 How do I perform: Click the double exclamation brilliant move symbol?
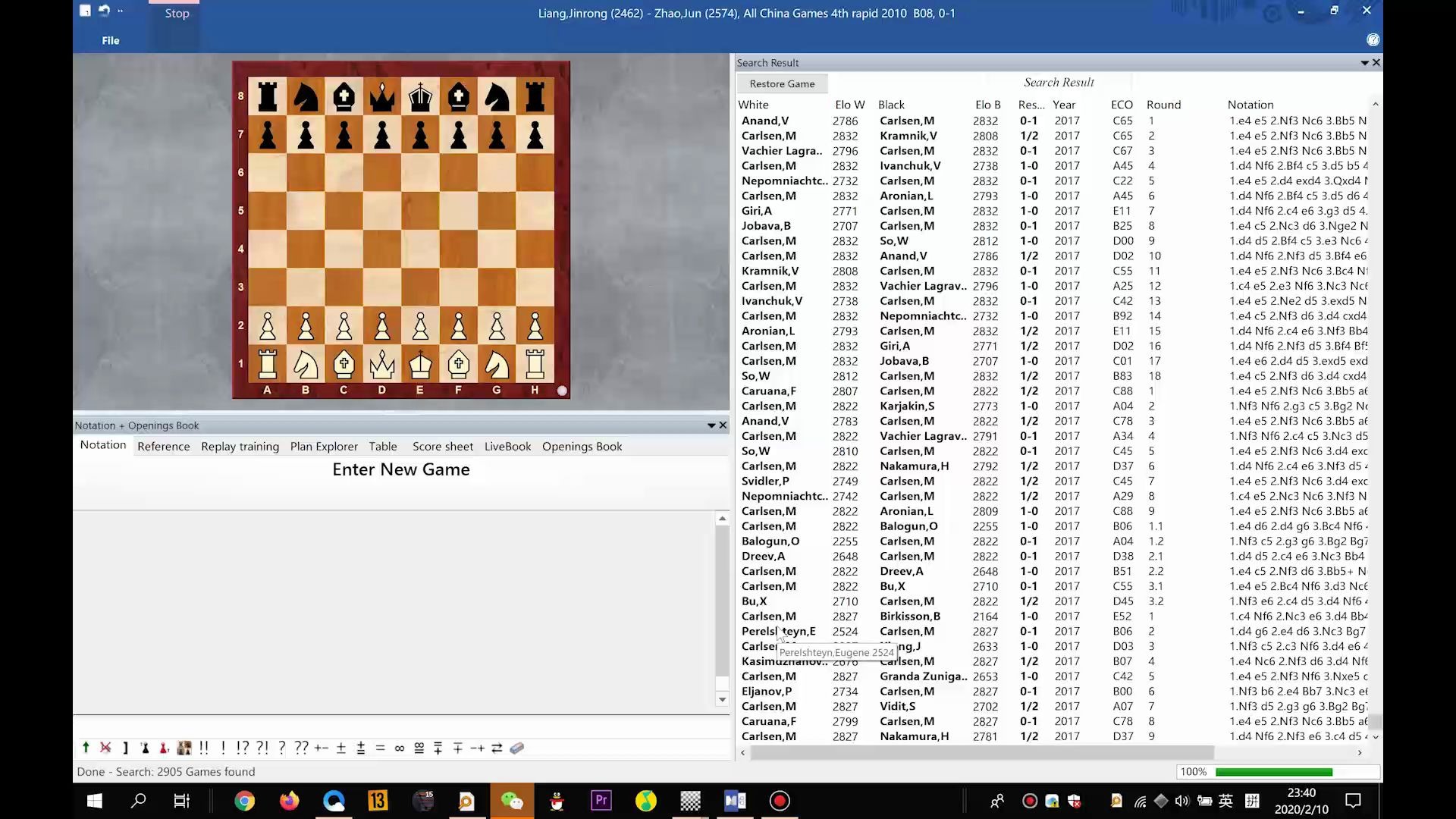(203, 748)
